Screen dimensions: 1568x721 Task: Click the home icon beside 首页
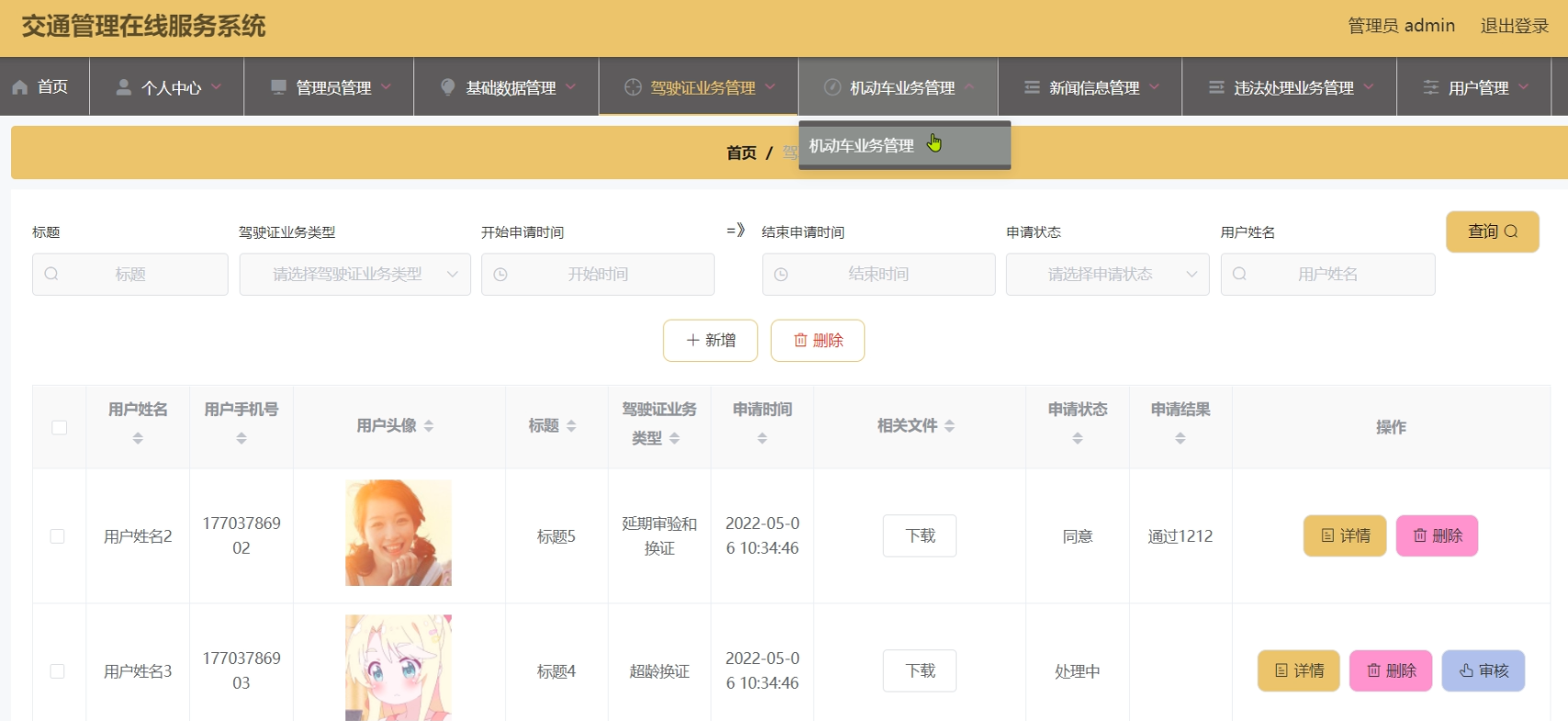(x=20, y=87)
